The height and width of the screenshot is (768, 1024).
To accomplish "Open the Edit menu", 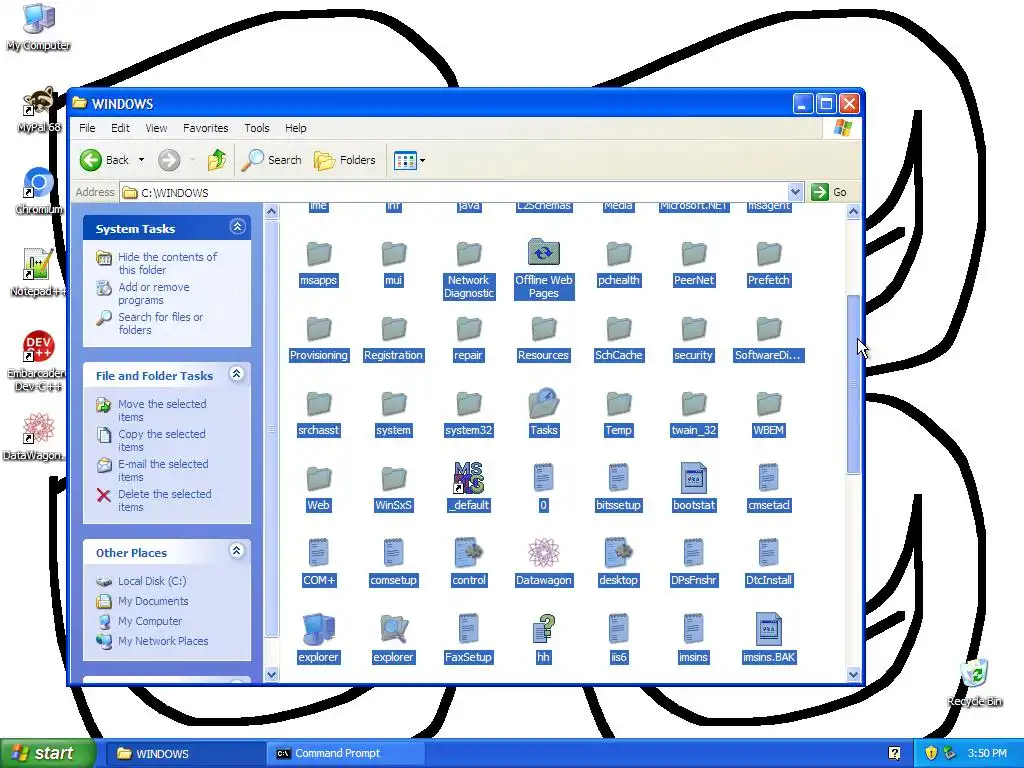I will (x=120, y=128).
